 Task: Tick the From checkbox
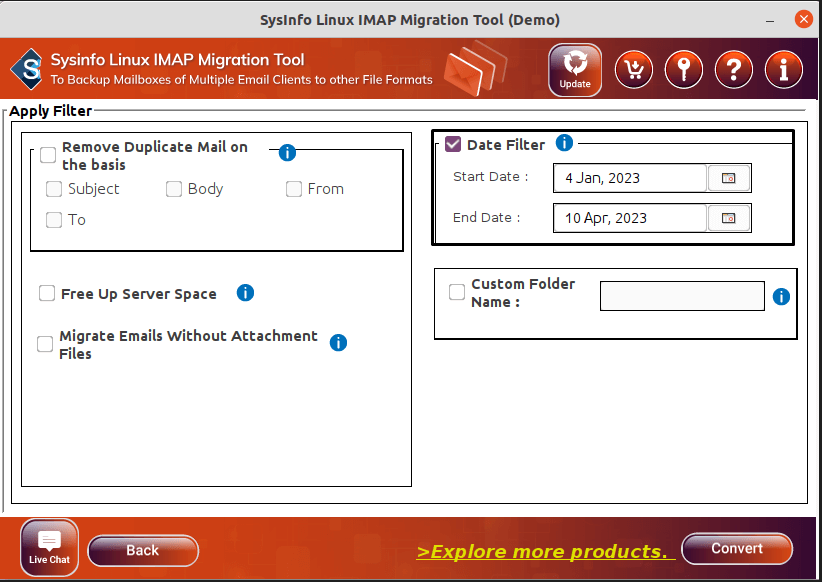(294, 189)
